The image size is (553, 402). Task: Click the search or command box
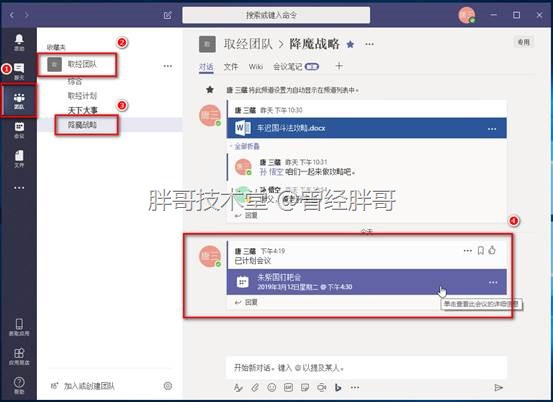276,15
